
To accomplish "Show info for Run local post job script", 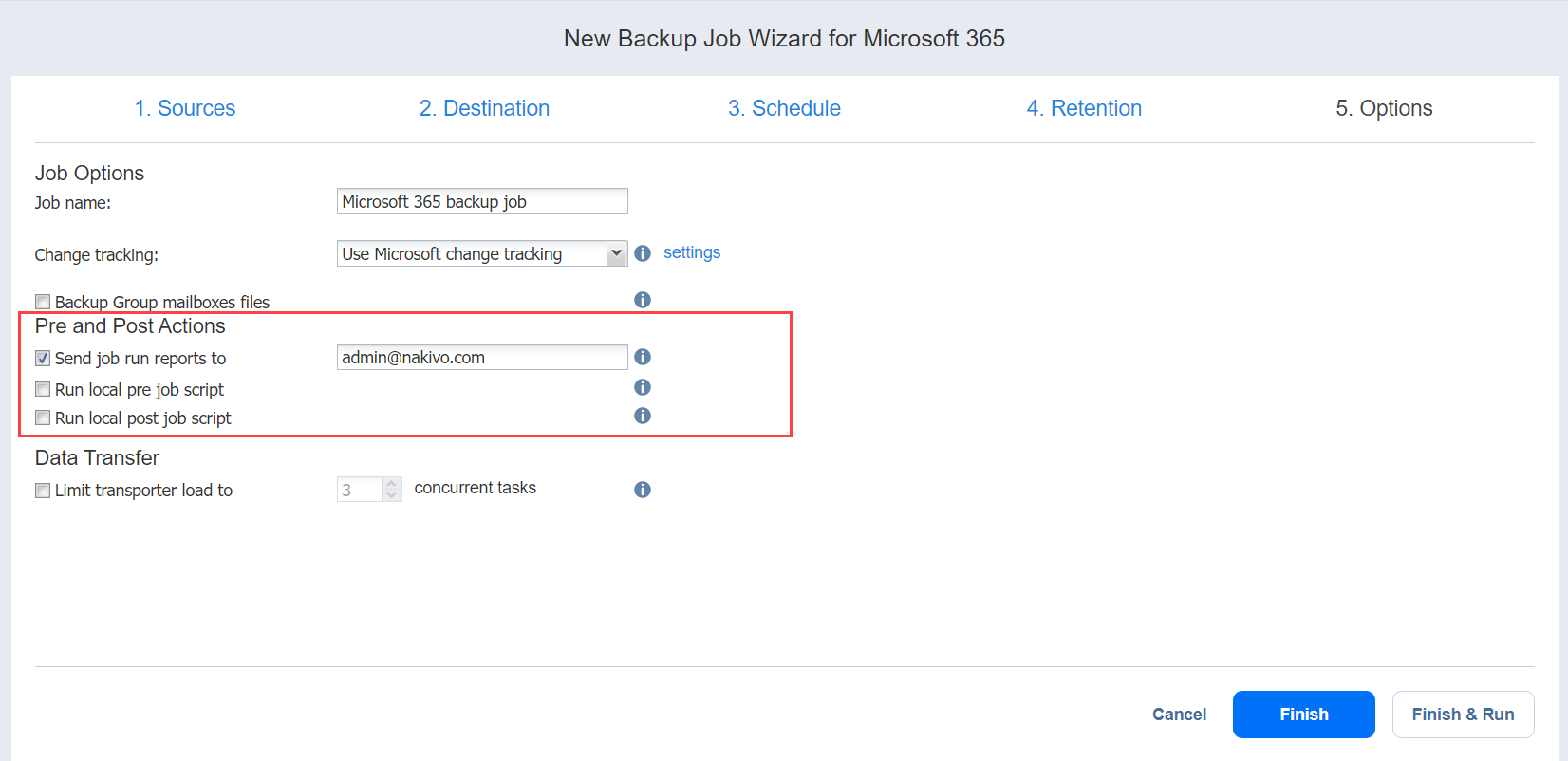I will (643, 416).
